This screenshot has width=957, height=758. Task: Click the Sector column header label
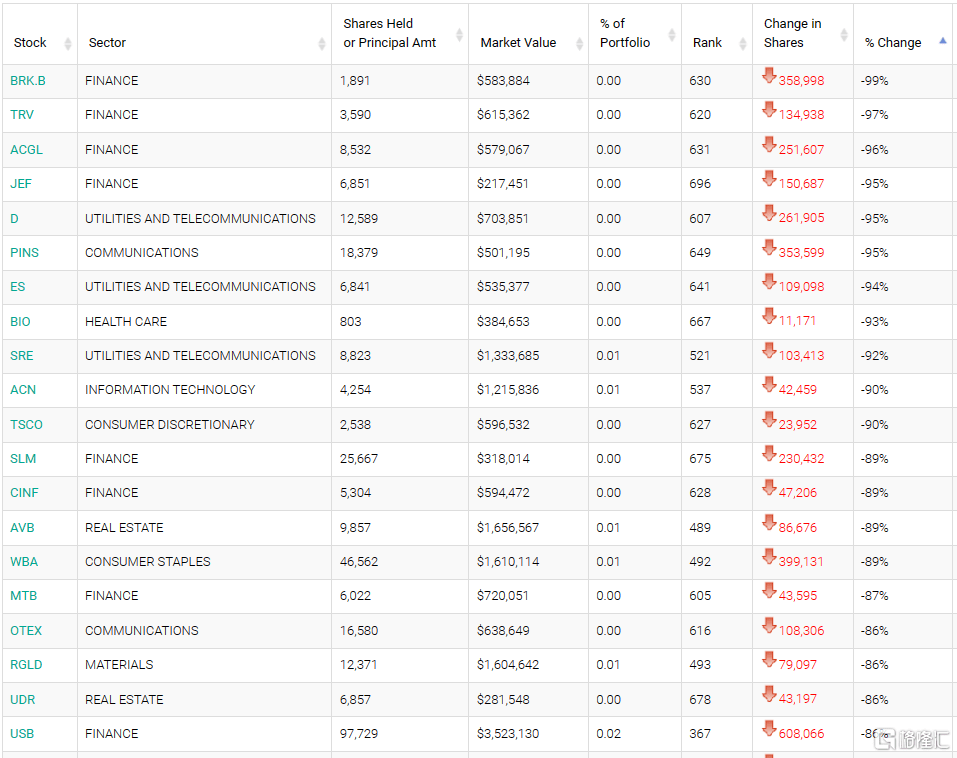[107, 43]
